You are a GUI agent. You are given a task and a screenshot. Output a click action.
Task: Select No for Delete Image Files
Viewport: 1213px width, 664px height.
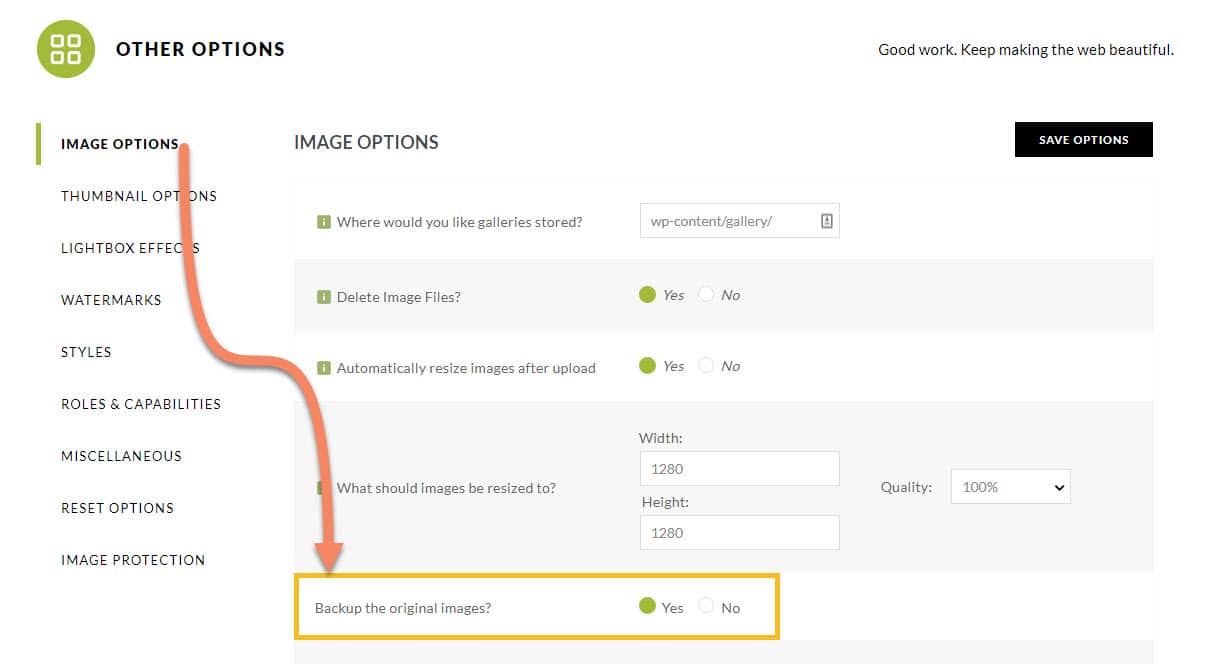707,295
